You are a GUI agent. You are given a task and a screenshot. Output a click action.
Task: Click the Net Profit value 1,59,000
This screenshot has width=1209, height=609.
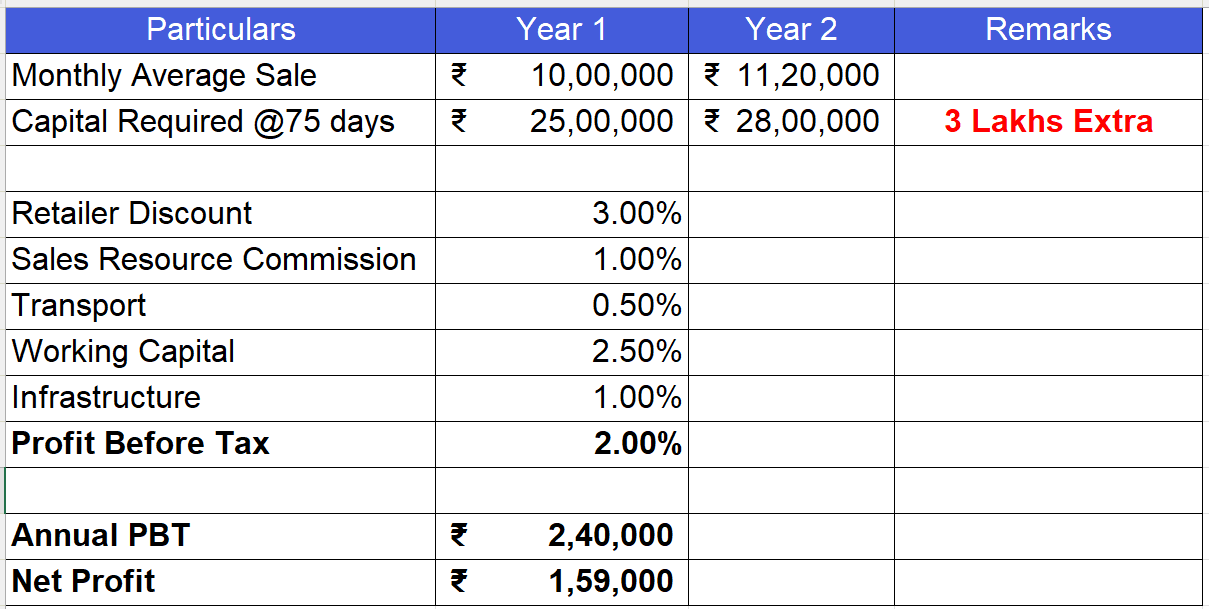click(610, 582)
